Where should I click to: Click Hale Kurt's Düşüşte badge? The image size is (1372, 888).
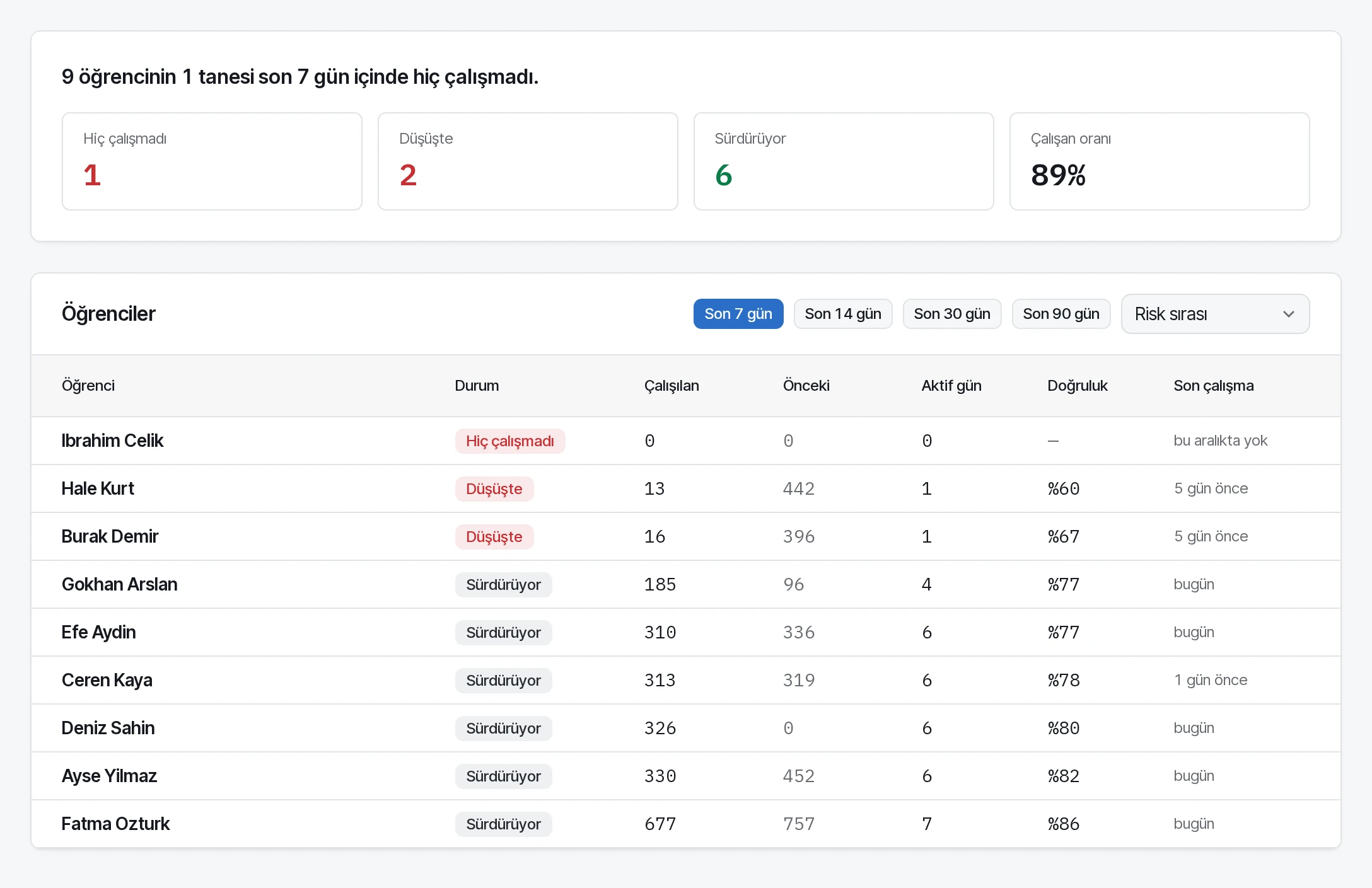pyautogui.click(x=494, y=489)
